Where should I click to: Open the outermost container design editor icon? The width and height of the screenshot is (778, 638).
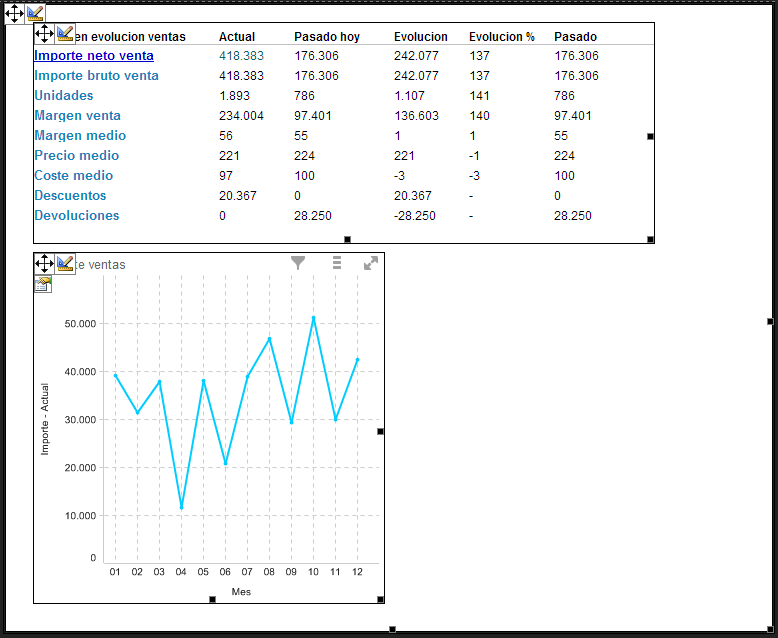pos(36,13)
